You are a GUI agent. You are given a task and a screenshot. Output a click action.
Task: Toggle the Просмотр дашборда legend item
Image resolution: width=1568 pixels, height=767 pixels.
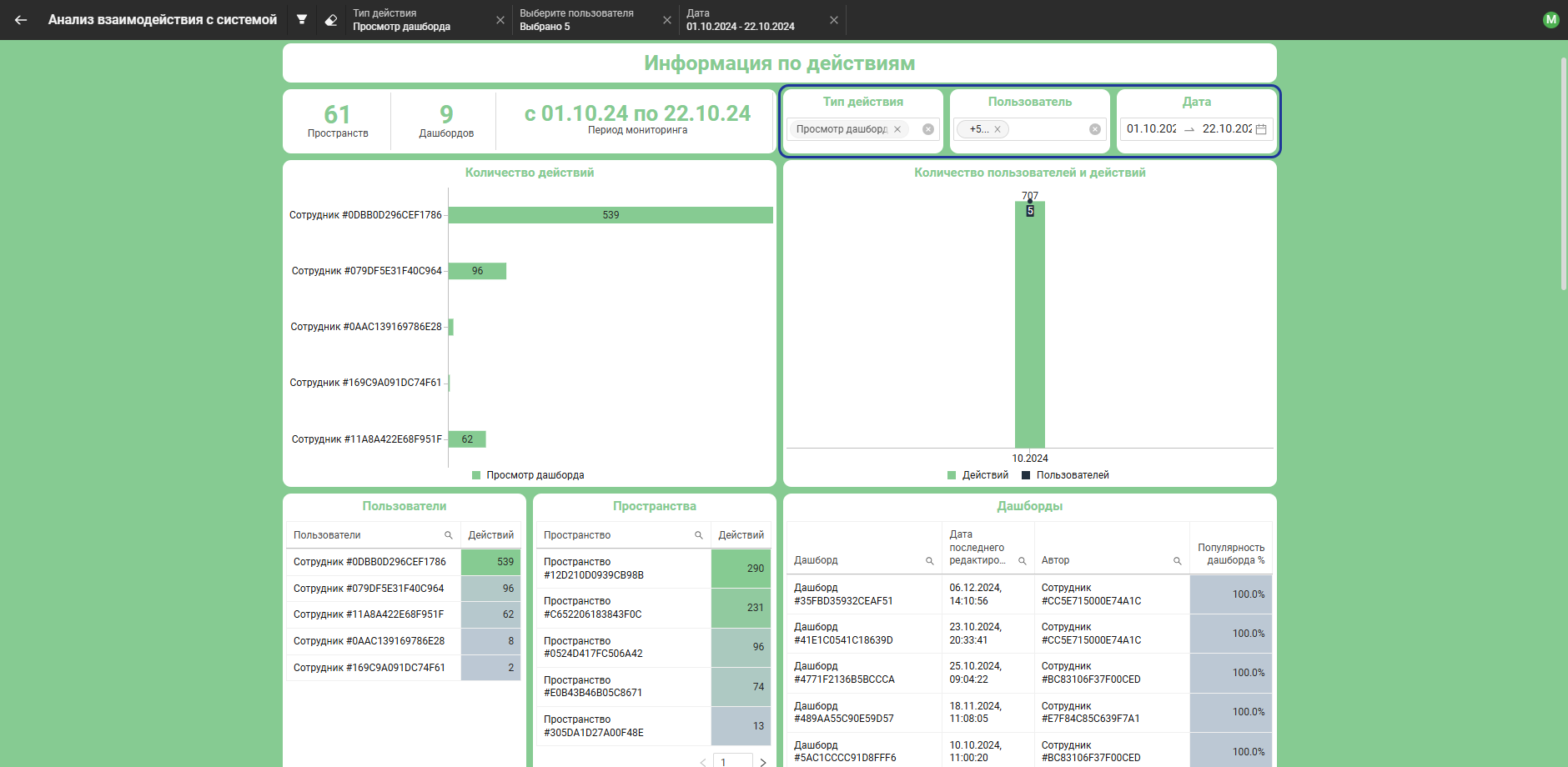point(528,475)
